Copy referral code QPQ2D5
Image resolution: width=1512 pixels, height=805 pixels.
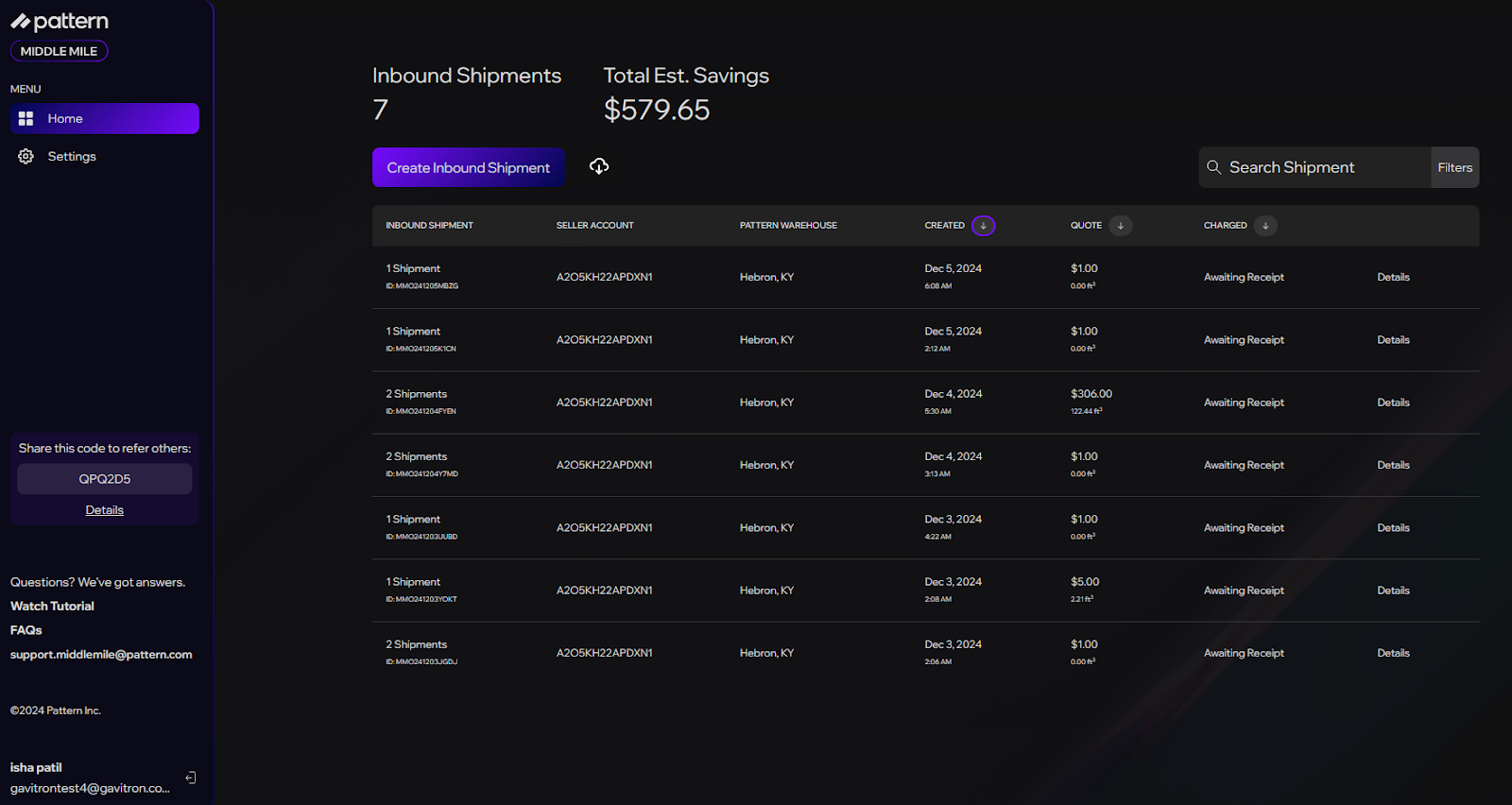click(x=104, y=479)
